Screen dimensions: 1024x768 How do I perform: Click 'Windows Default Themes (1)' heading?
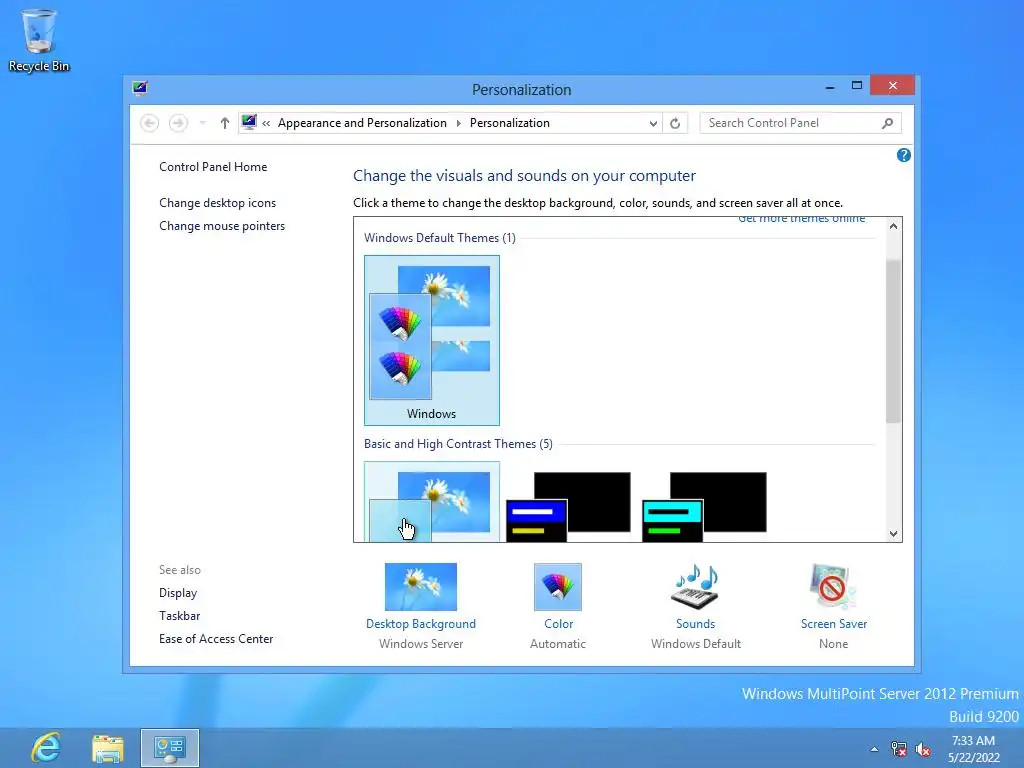(x=440, y=238)
